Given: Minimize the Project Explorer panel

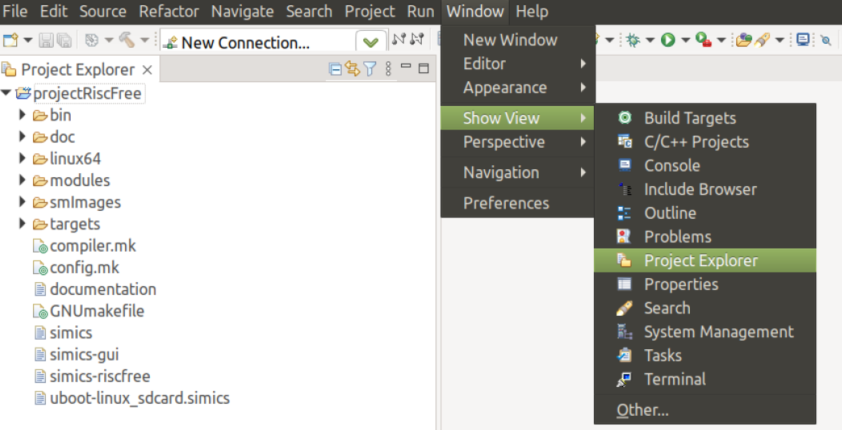Looking at the screenshot, I should [x=406, y=68].
